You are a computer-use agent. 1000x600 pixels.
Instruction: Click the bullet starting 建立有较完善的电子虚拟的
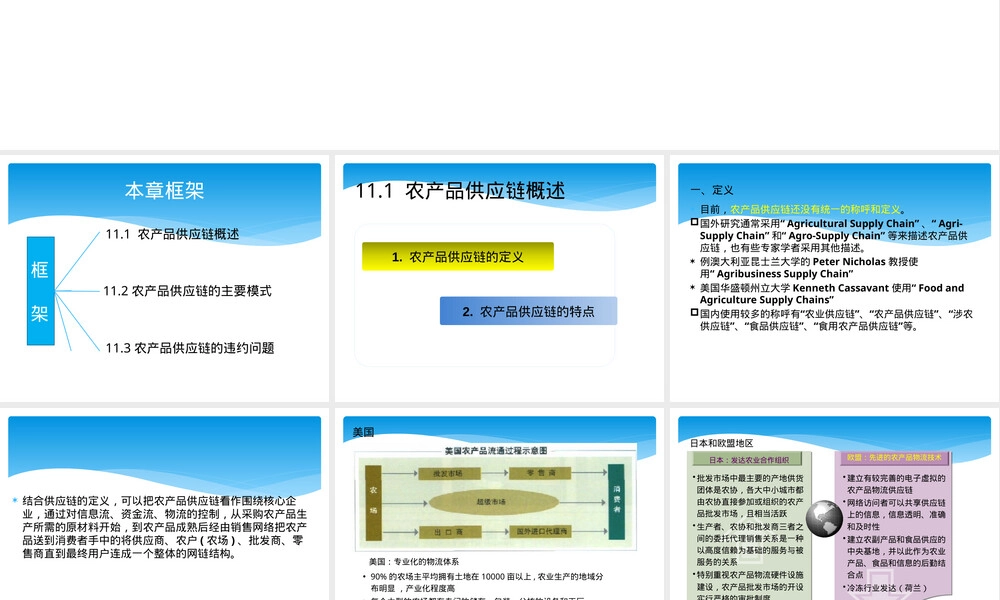pos(894,484)
